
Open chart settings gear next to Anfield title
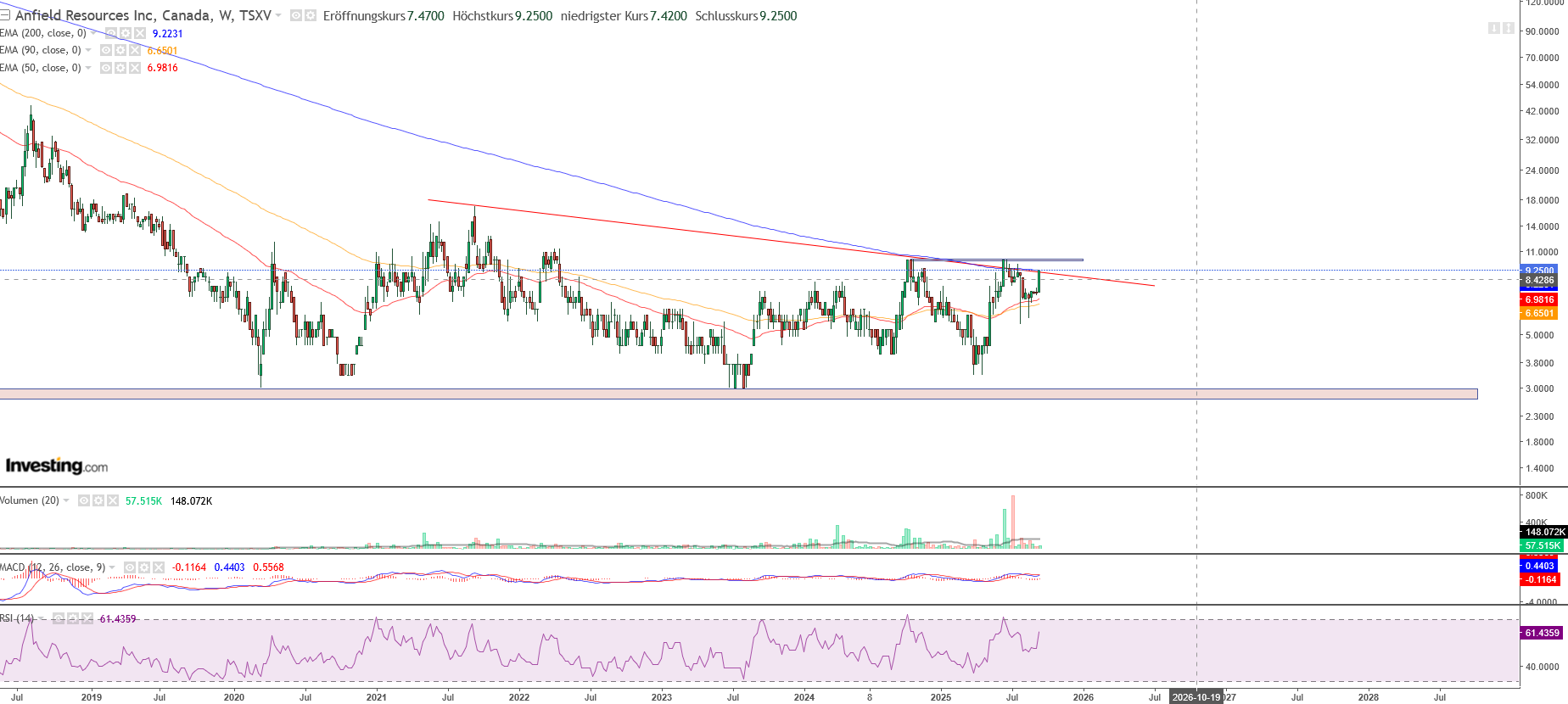311,15
